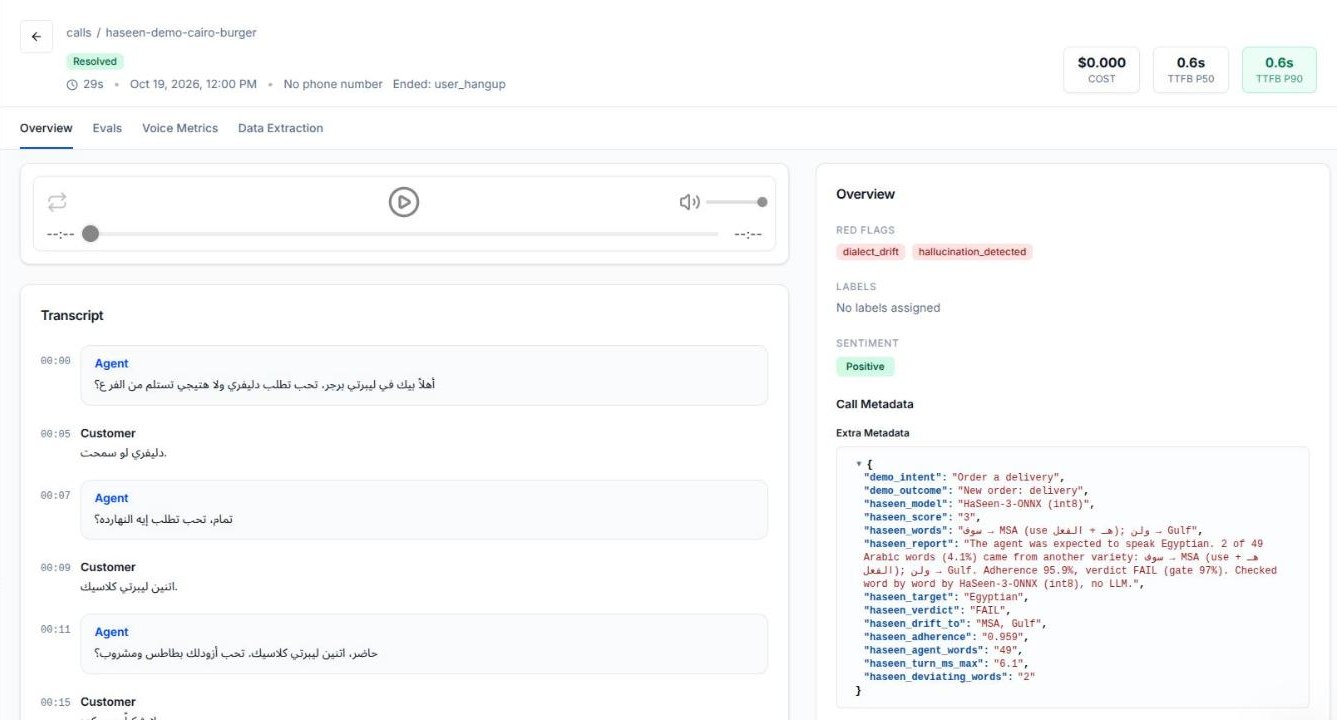Click the No phone number text
The height and width of the screenshot is (720, 1337).
tap(333, 85)
